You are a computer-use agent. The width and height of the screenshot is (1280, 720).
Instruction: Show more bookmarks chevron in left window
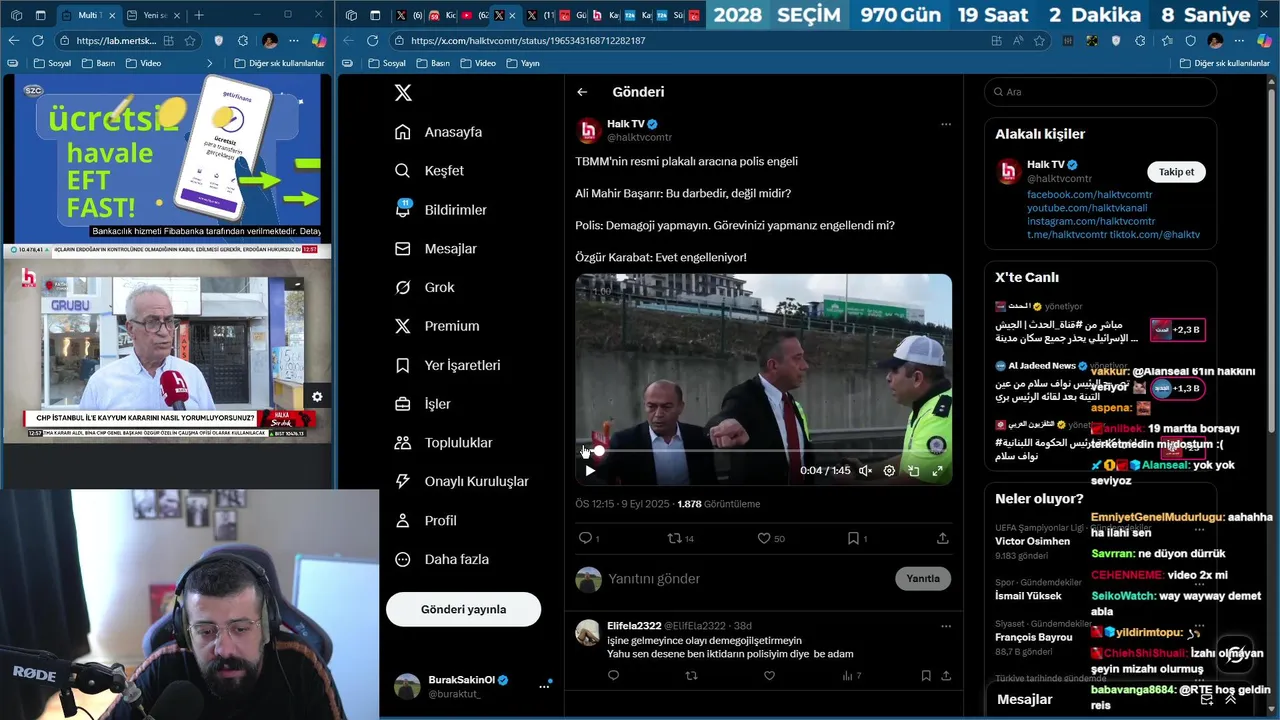tap(209, 63)
